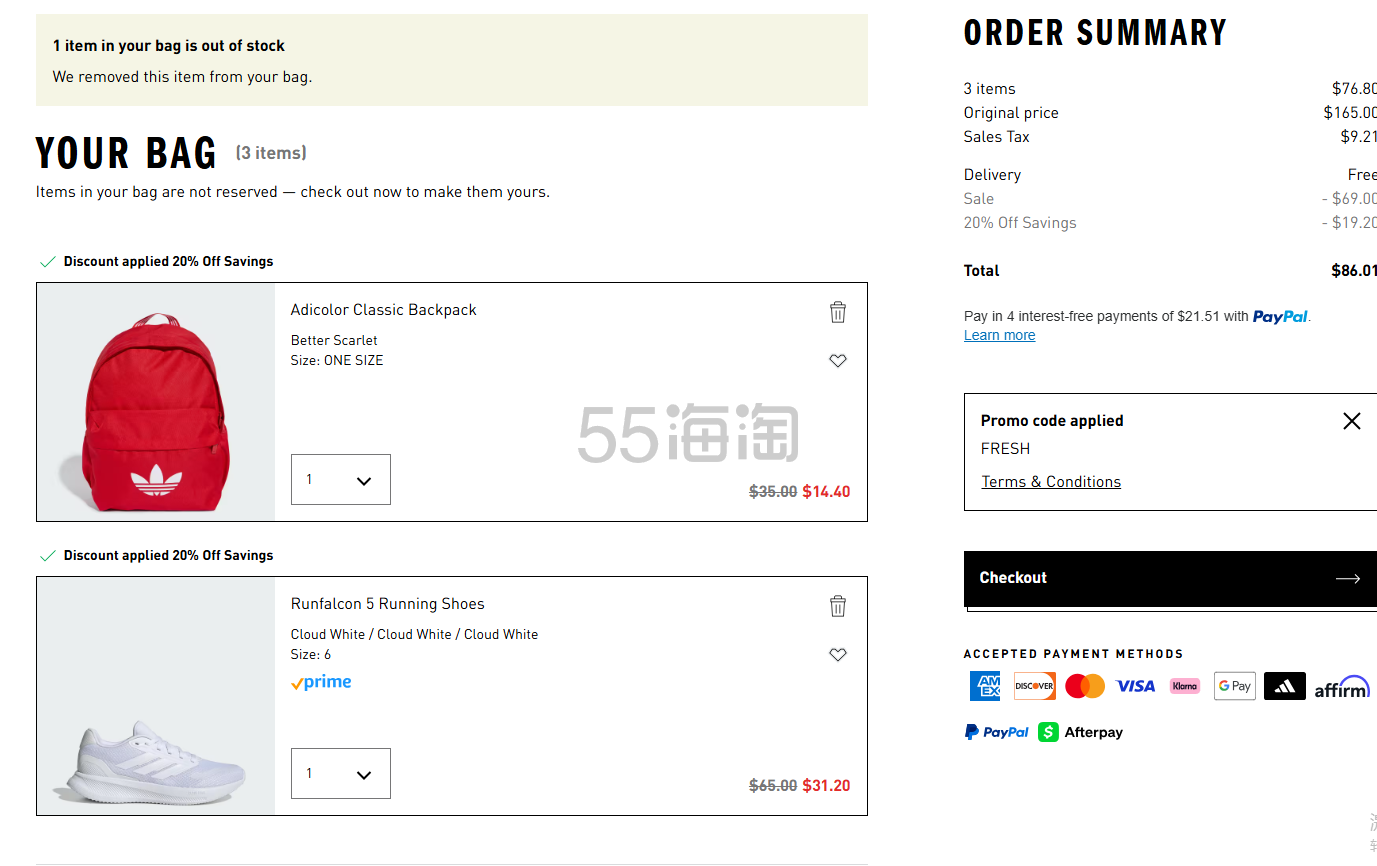Click the Discover card icon
Viewport: 1377px width, 866px height.
(x=1034, y=686)
